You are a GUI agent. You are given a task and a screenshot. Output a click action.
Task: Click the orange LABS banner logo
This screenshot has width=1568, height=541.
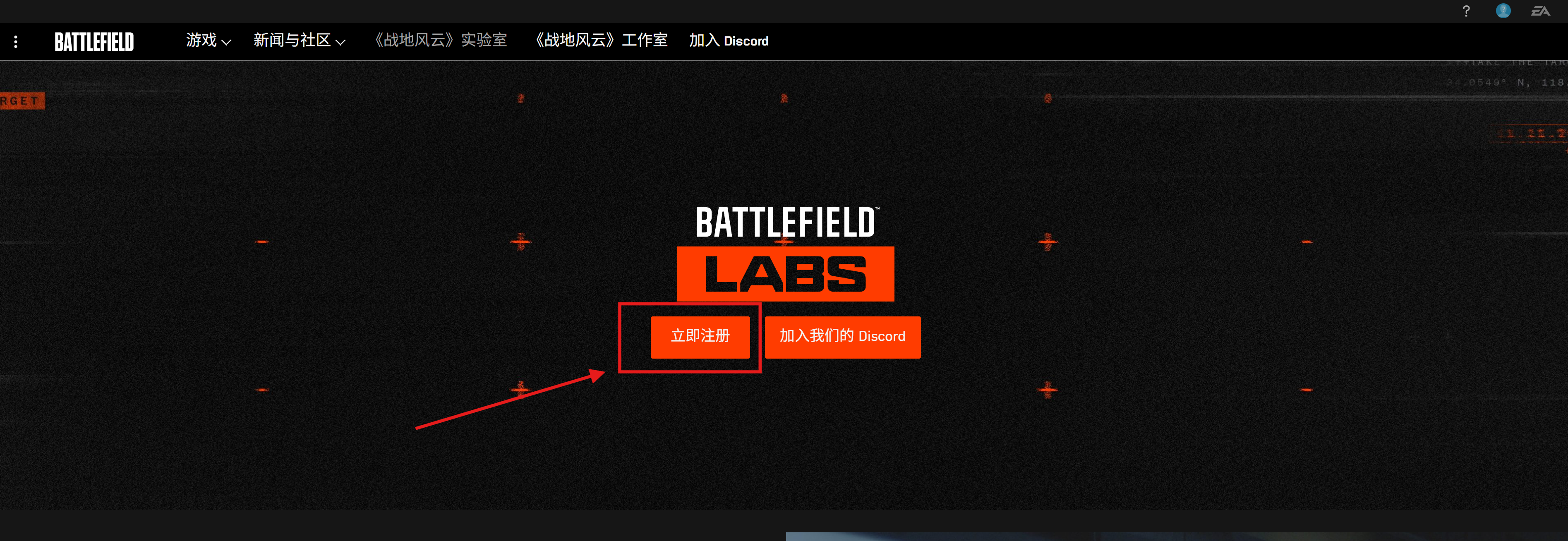pos(785,274)
